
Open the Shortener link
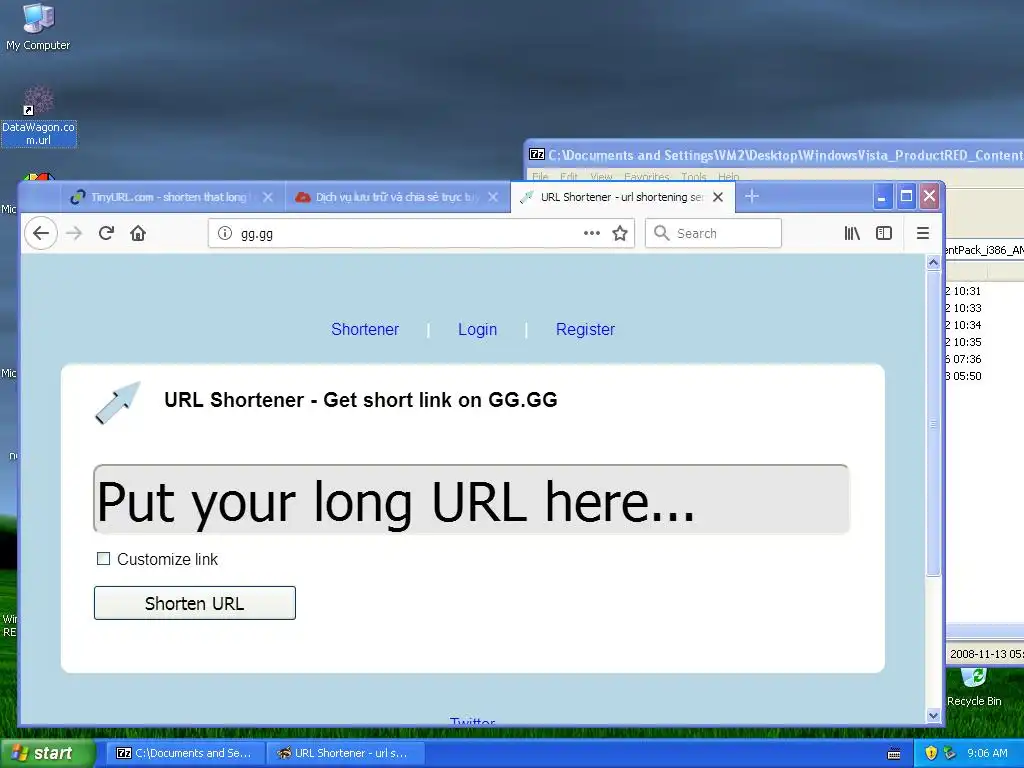(x=364, y=329)
